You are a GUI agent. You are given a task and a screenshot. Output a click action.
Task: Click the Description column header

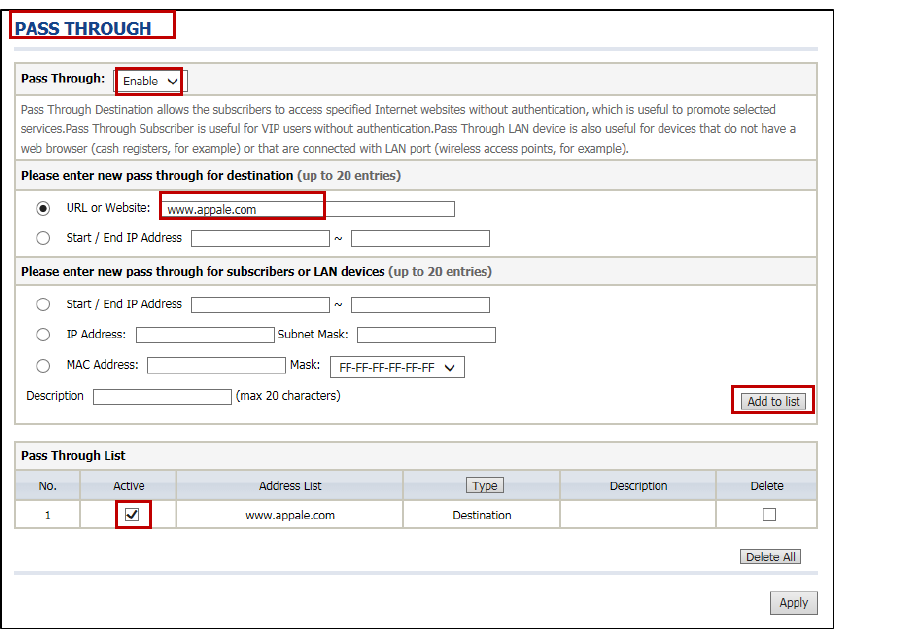tap(638, 486)
